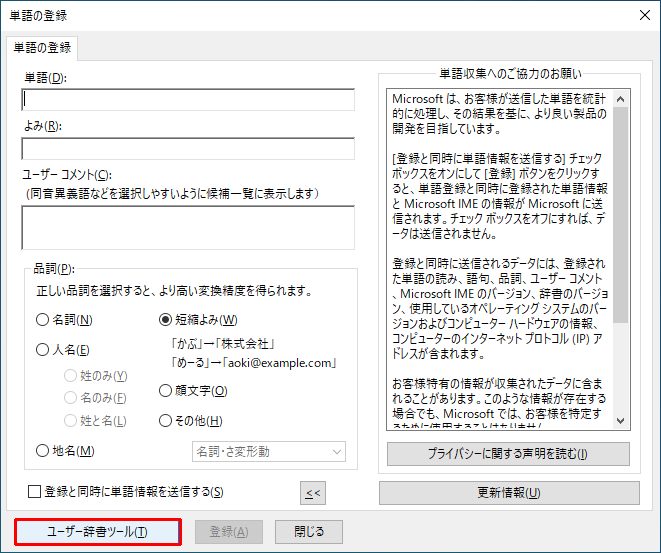Focus the よみ text field
This screenshot has width=661, height=553.
click(188, 149)
